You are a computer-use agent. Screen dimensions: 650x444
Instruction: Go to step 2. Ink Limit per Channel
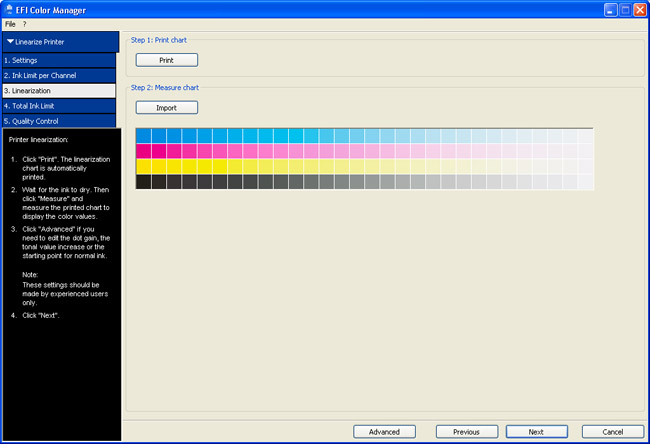click(59, 75)
